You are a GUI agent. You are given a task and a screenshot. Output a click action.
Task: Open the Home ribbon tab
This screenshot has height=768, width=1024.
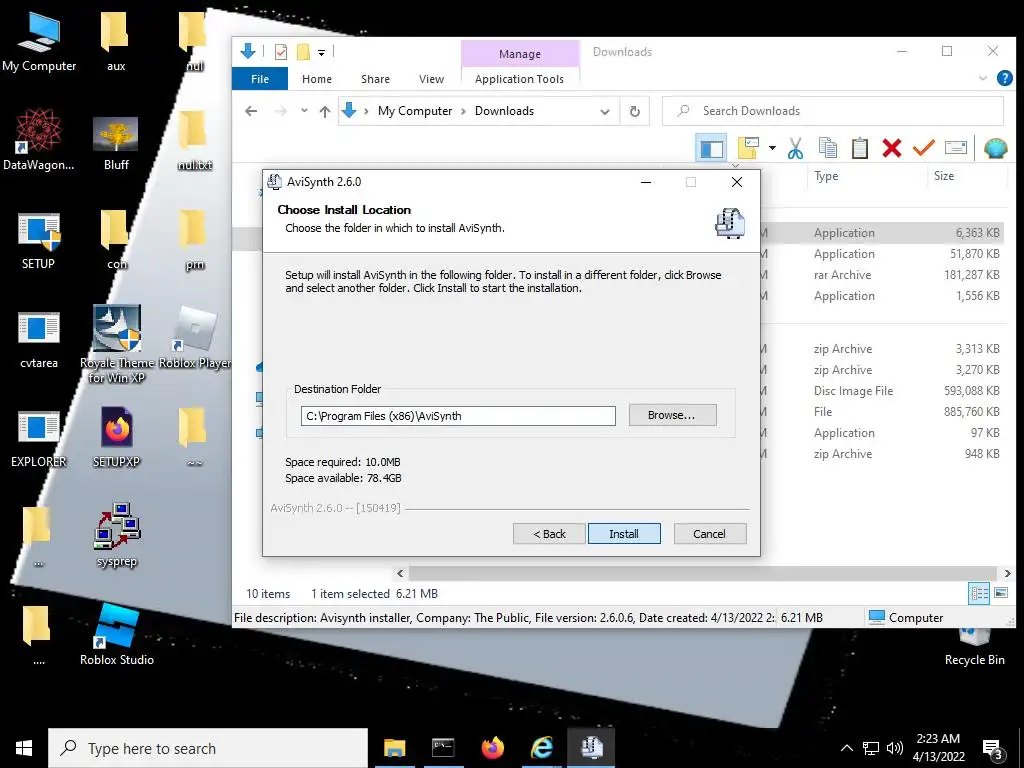click(317, 78)
